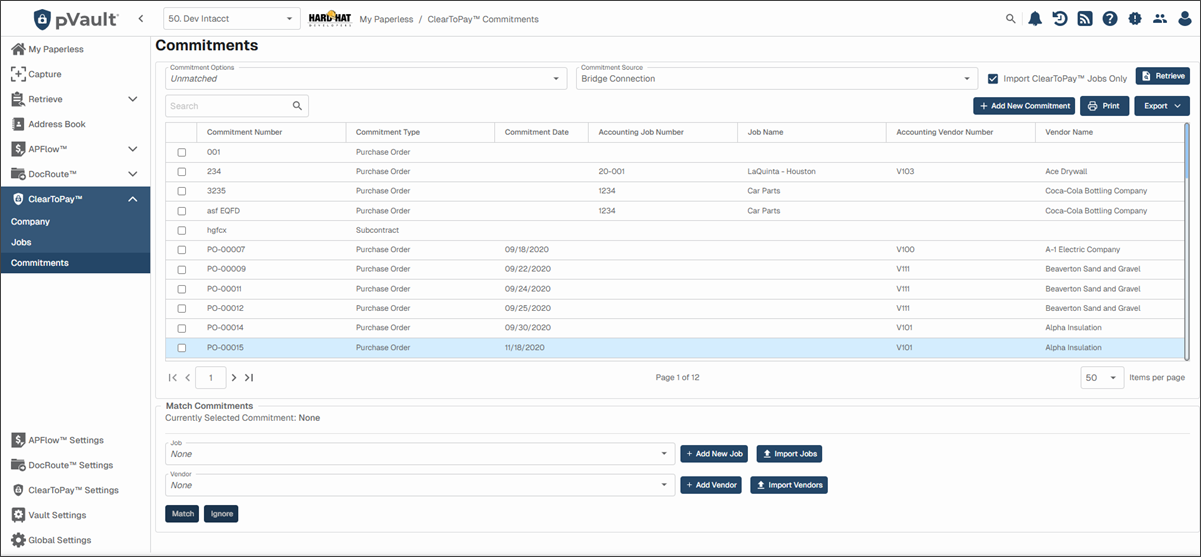Viewport: 1201px width, 557px height.
Task: Open the user profile icon
Action: (x=1185, y=19)
